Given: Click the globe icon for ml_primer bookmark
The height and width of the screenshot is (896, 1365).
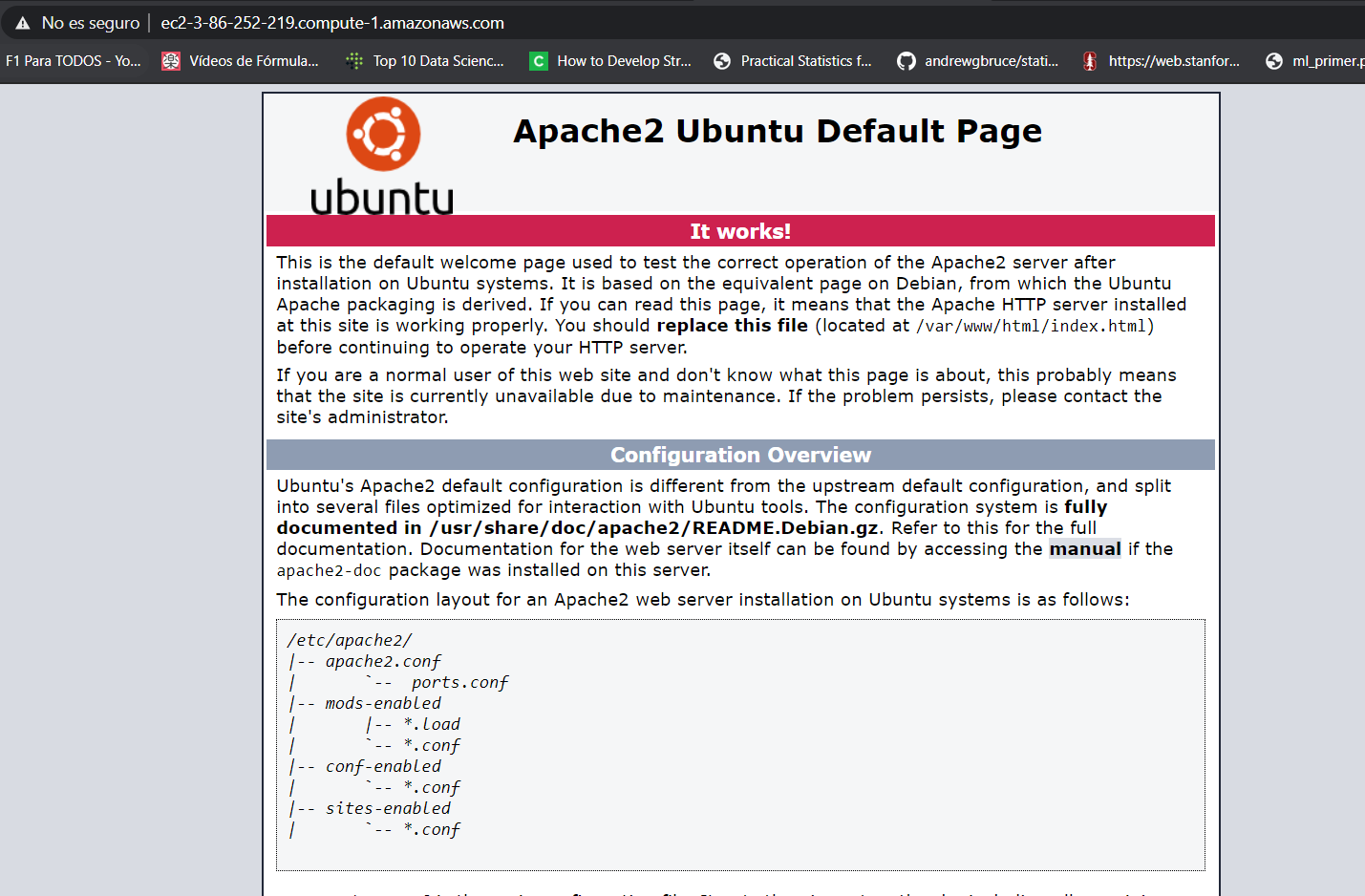Looking at the screenshot, I should point(1274,61).
